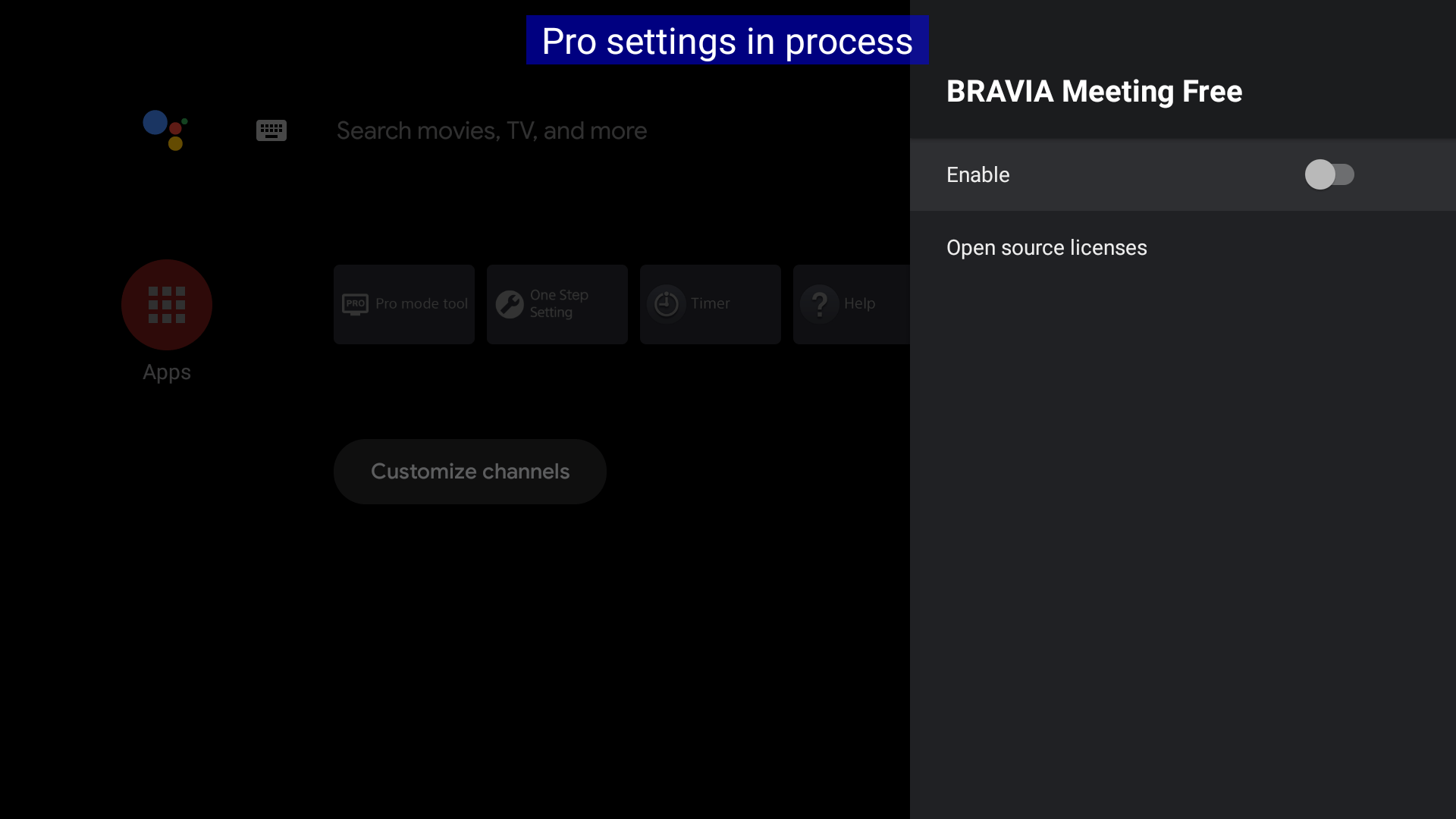The image size is (1456, 819).
Task: Toggle the Enable switch on
Action: coord(1329,174)
